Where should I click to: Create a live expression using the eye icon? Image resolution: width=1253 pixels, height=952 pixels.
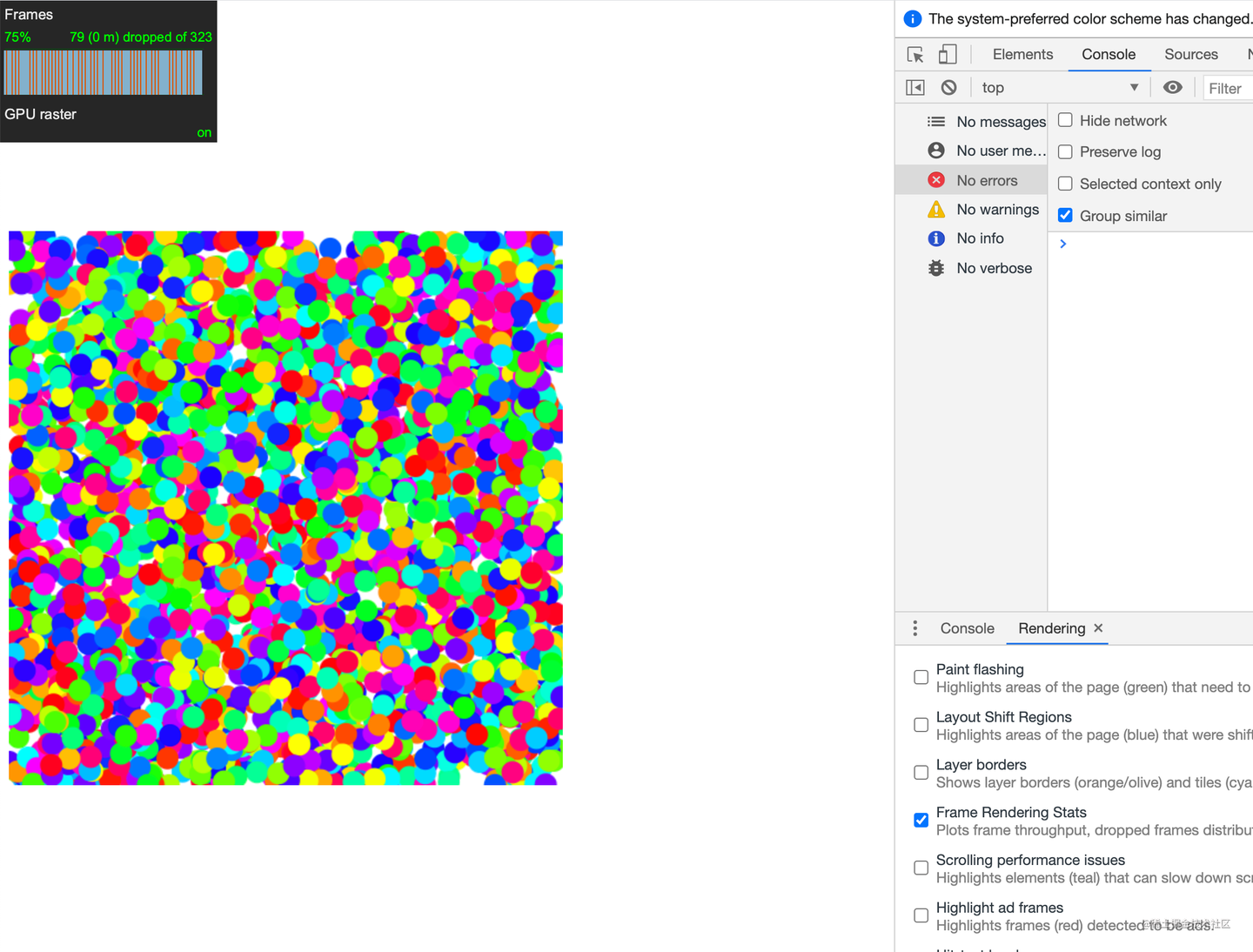point(1172,87)
